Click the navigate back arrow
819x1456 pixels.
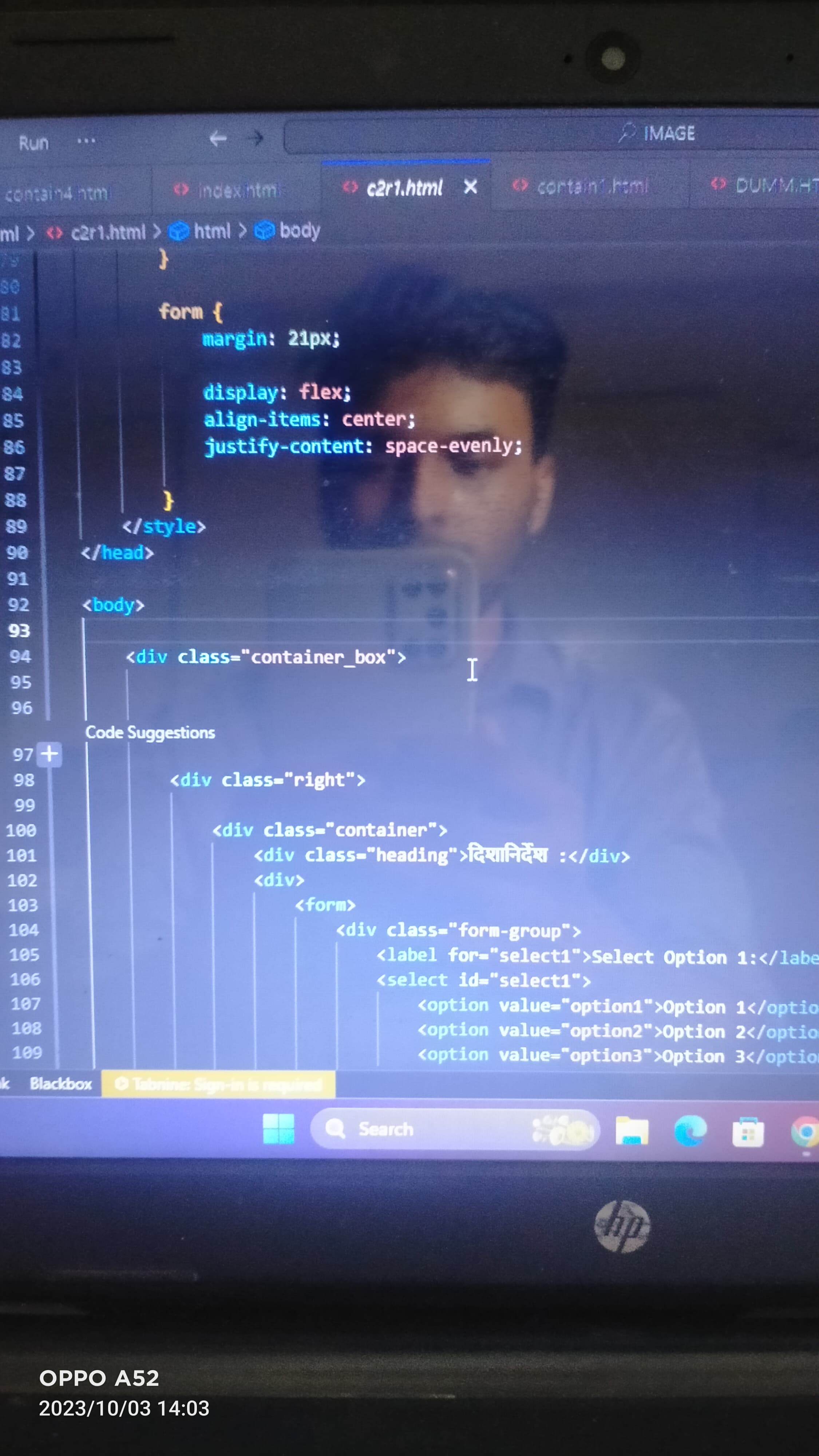[218, 138]
